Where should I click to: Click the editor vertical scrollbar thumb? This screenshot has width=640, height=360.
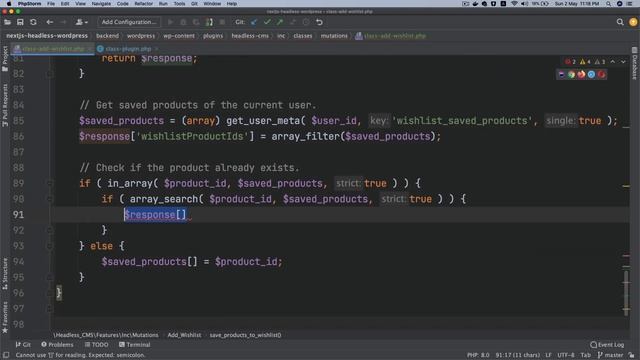(x=626, y=292)
